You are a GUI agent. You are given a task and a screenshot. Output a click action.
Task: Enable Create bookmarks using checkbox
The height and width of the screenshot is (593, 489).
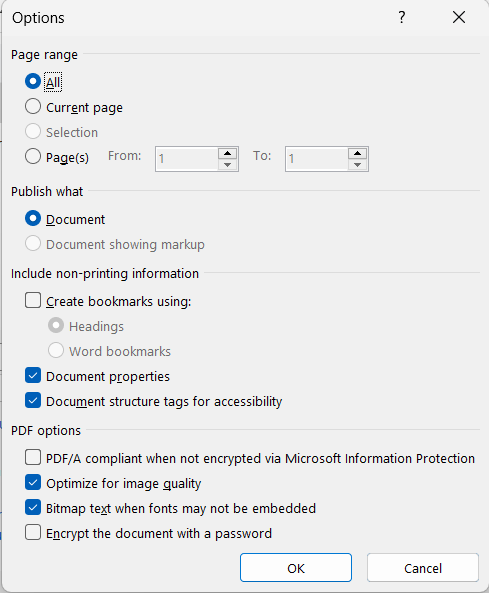click(33, 301)
